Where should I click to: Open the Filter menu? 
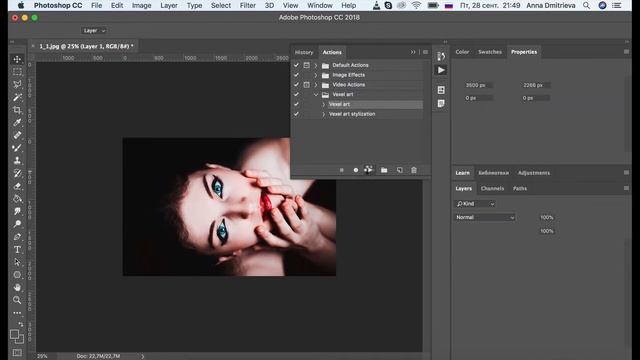click(247, 5)
